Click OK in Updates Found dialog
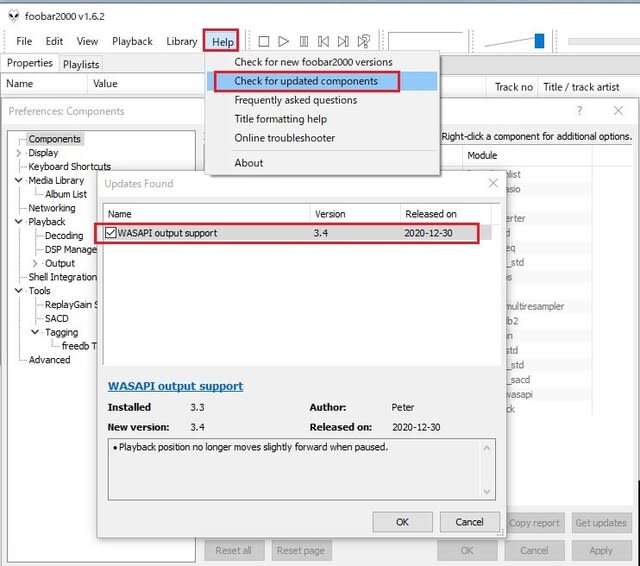Screen dimensions: 640x566 pos(402,522)
